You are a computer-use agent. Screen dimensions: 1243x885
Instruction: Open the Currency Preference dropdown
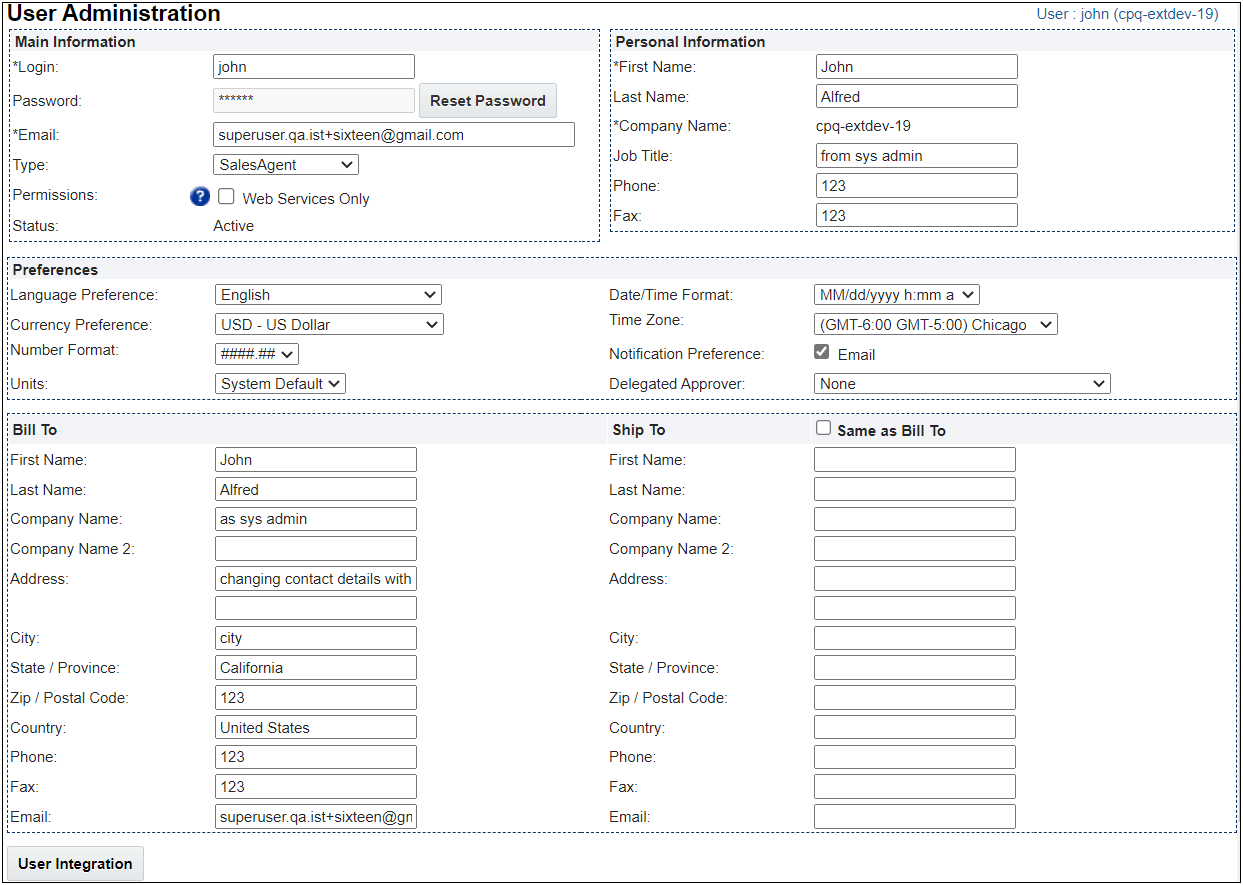[x=329, y=325]
